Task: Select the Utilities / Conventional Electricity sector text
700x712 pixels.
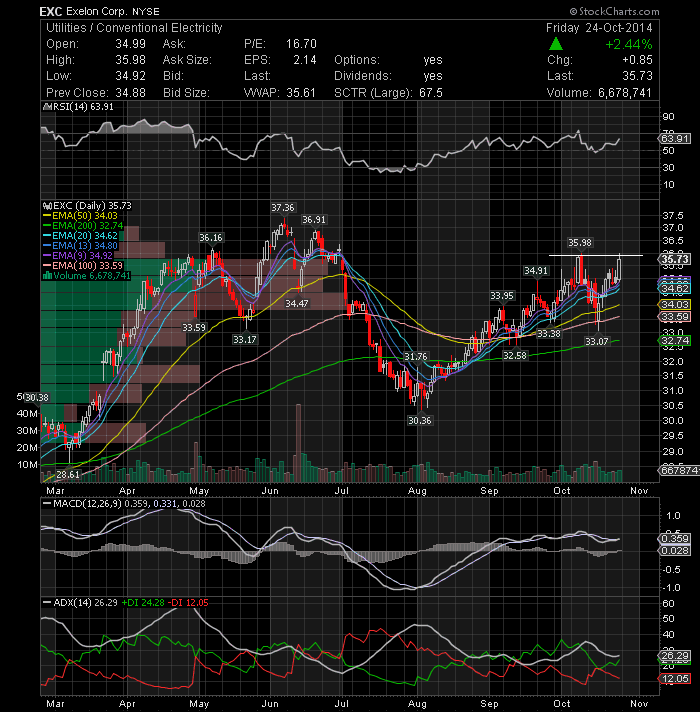Action: pyautogui.click(x=134, y=28)
